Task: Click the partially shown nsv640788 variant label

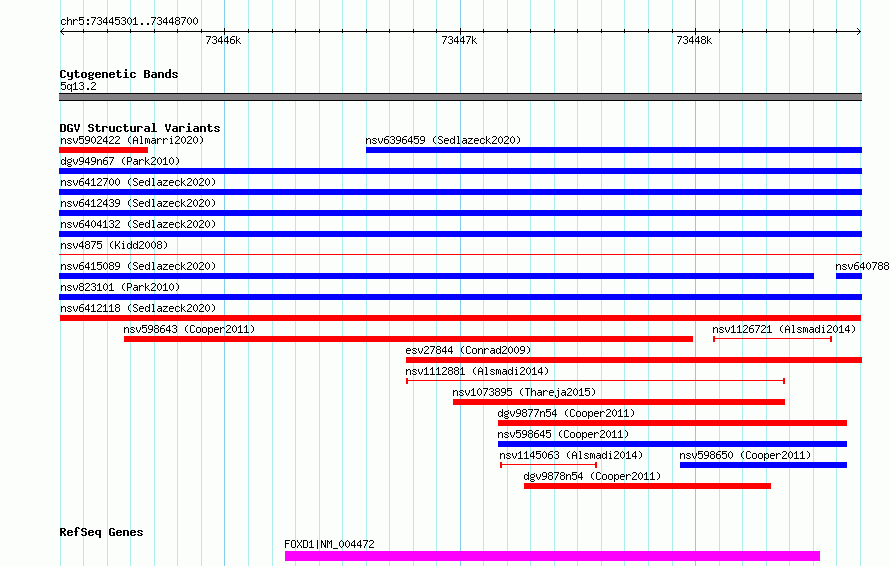Action: tap(862, 266)
